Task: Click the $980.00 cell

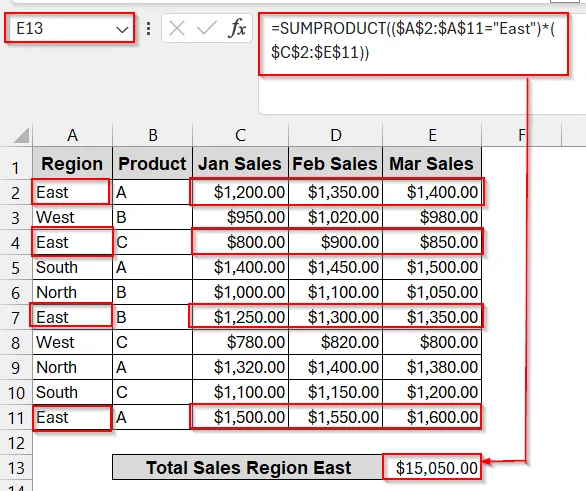Action: point(432,217)
